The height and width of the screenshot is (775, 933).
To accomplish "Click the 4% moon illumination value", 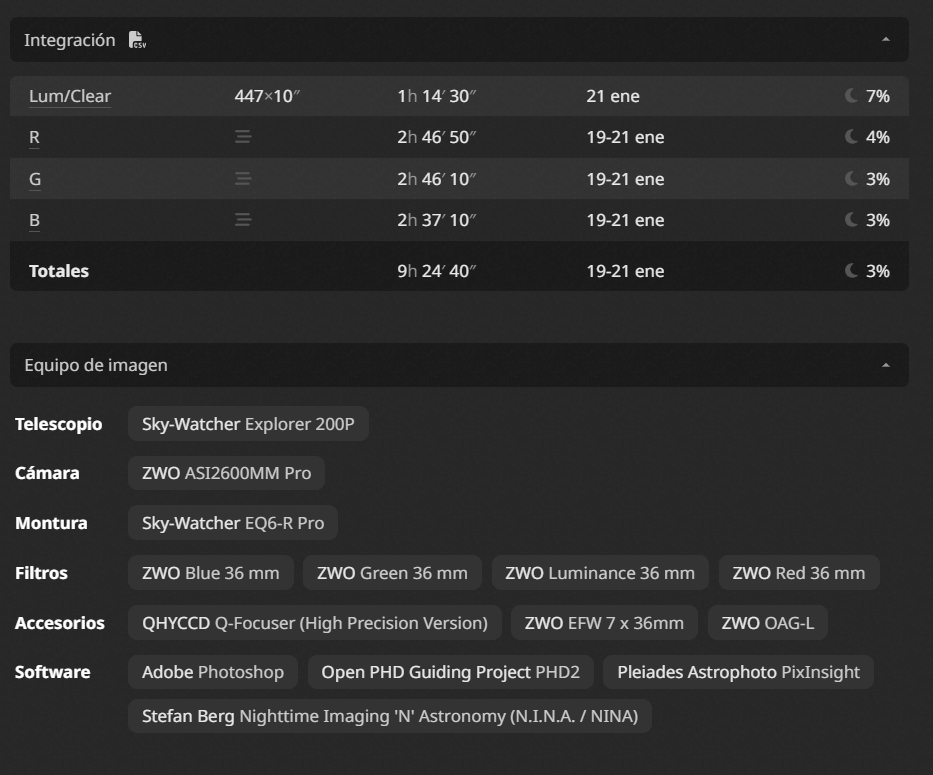I will coord(878,137).
